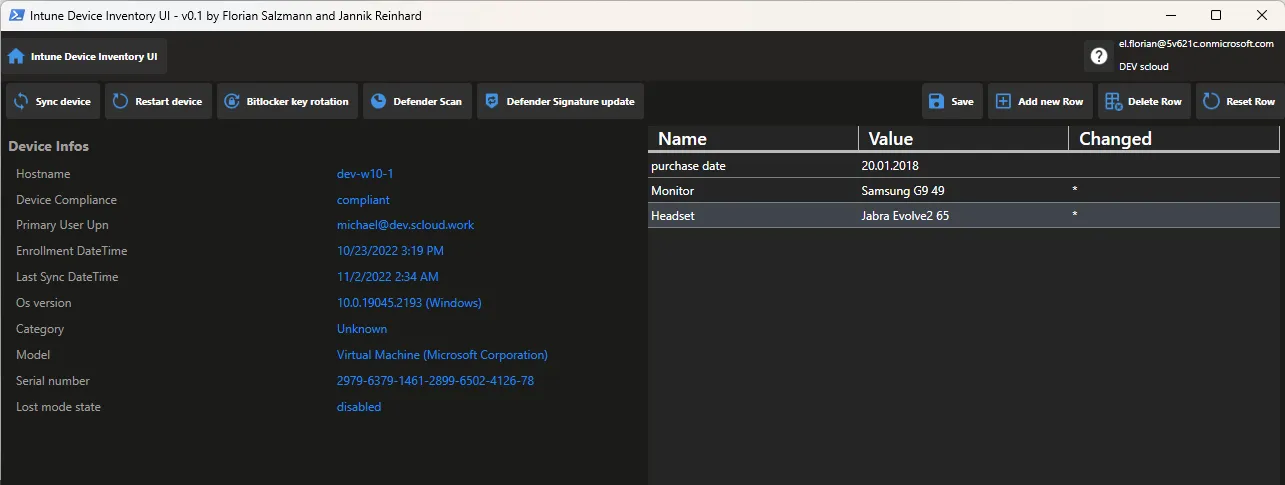Click the michael@dev.scloud.work UPN value
Screen dimensions: 1285x485
click(405, 225)
